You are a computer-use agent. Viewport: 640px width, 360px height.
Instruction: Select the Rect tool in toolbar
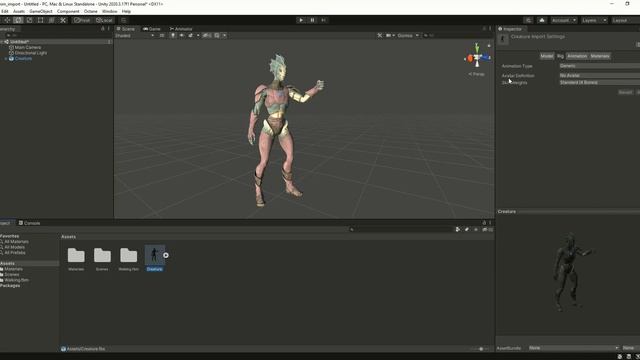(x=40, y=20)
